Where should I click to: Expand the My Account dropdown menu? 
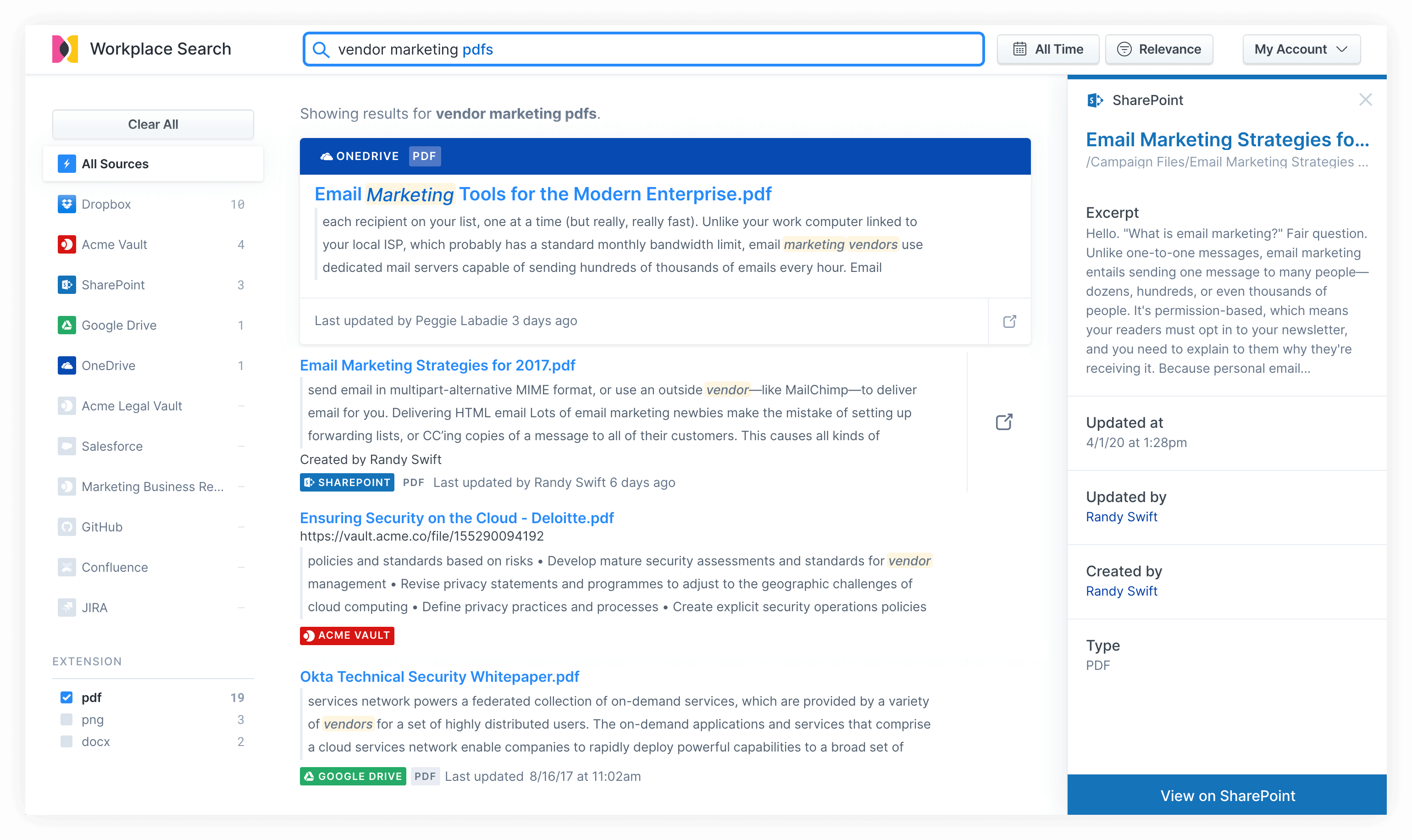(x=1301, y=48)
